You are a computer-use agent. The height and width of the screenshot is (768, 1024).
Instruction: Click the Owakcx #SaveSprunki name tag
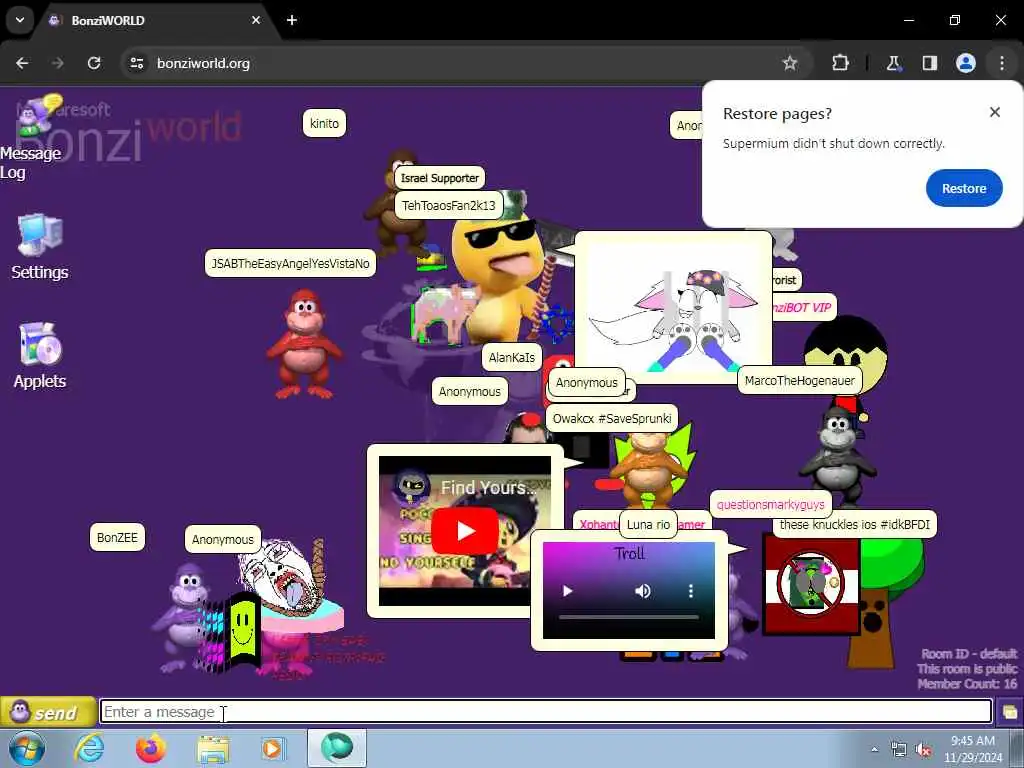pyautogui.click(x=611, y=419)
